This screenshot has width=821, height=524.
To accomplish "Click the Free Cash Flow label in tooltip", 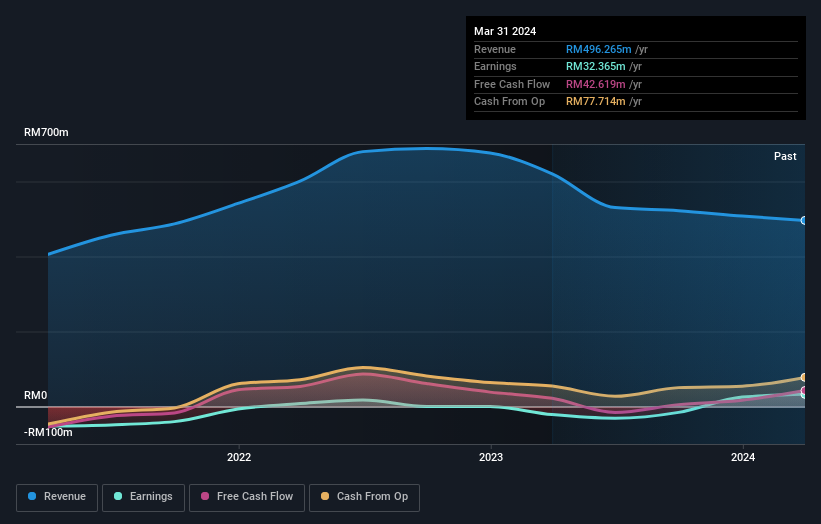I will [x=512, y=84].
